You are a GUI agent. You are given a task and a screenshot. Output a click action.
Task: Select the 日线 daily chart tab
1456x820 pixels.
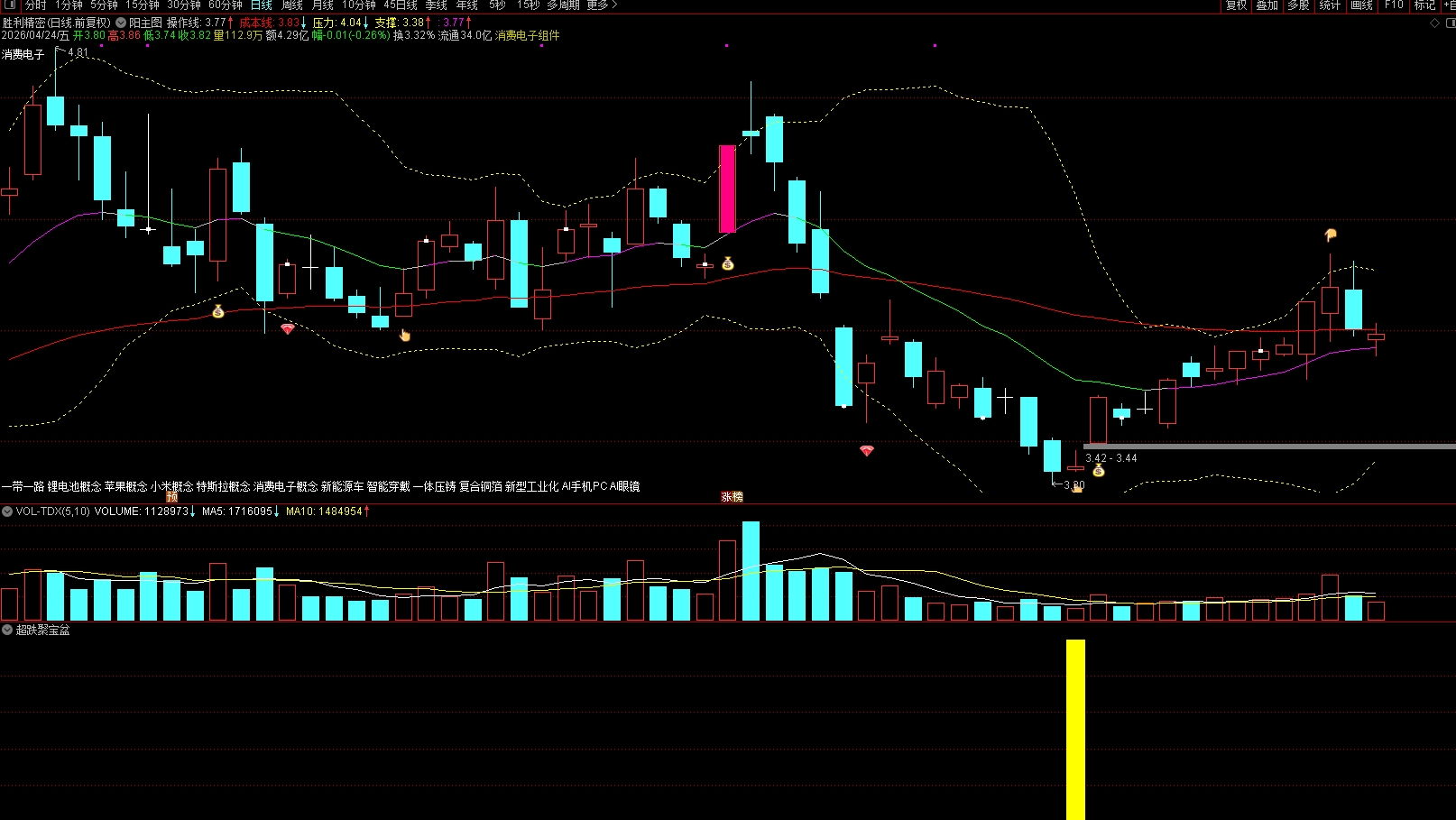click(x=262, y=5)
